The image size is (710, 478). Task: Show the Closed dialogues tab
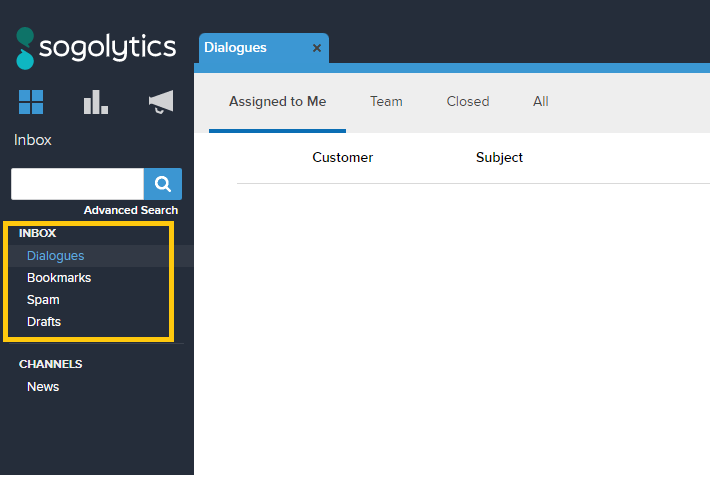pos(468,101)
